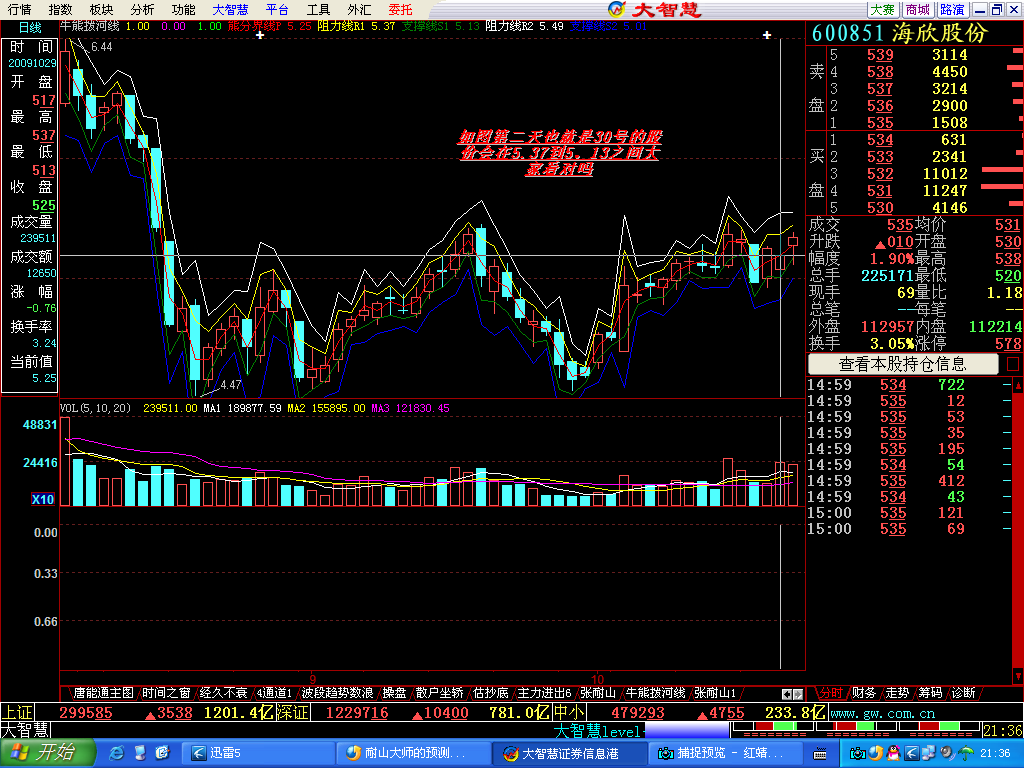The width and height of the screenshot is (1024, 768).
Task: Click right arrow of indicator tab scroller
Action: tap(798, 694)
